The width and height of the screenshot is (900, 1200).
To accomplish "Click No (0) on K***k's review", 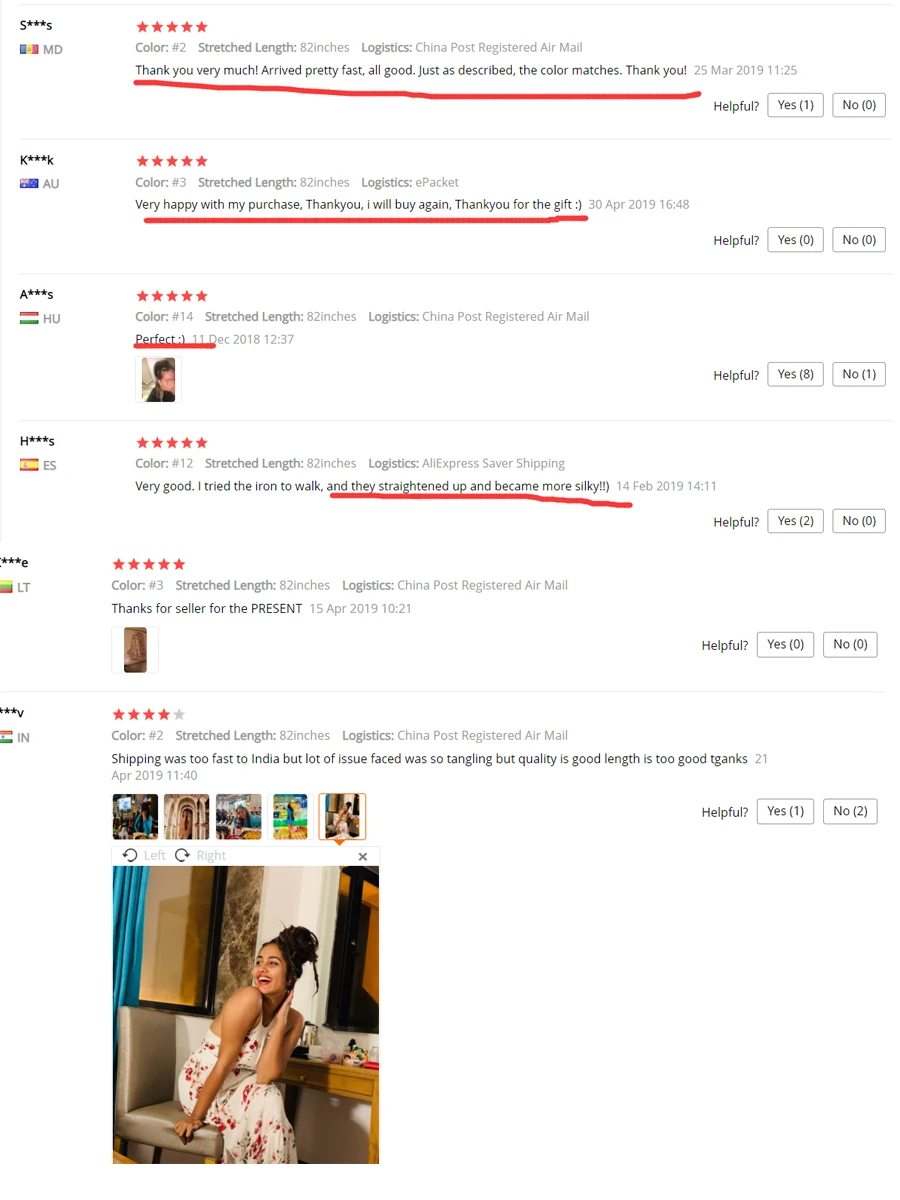I will (858, 240).
